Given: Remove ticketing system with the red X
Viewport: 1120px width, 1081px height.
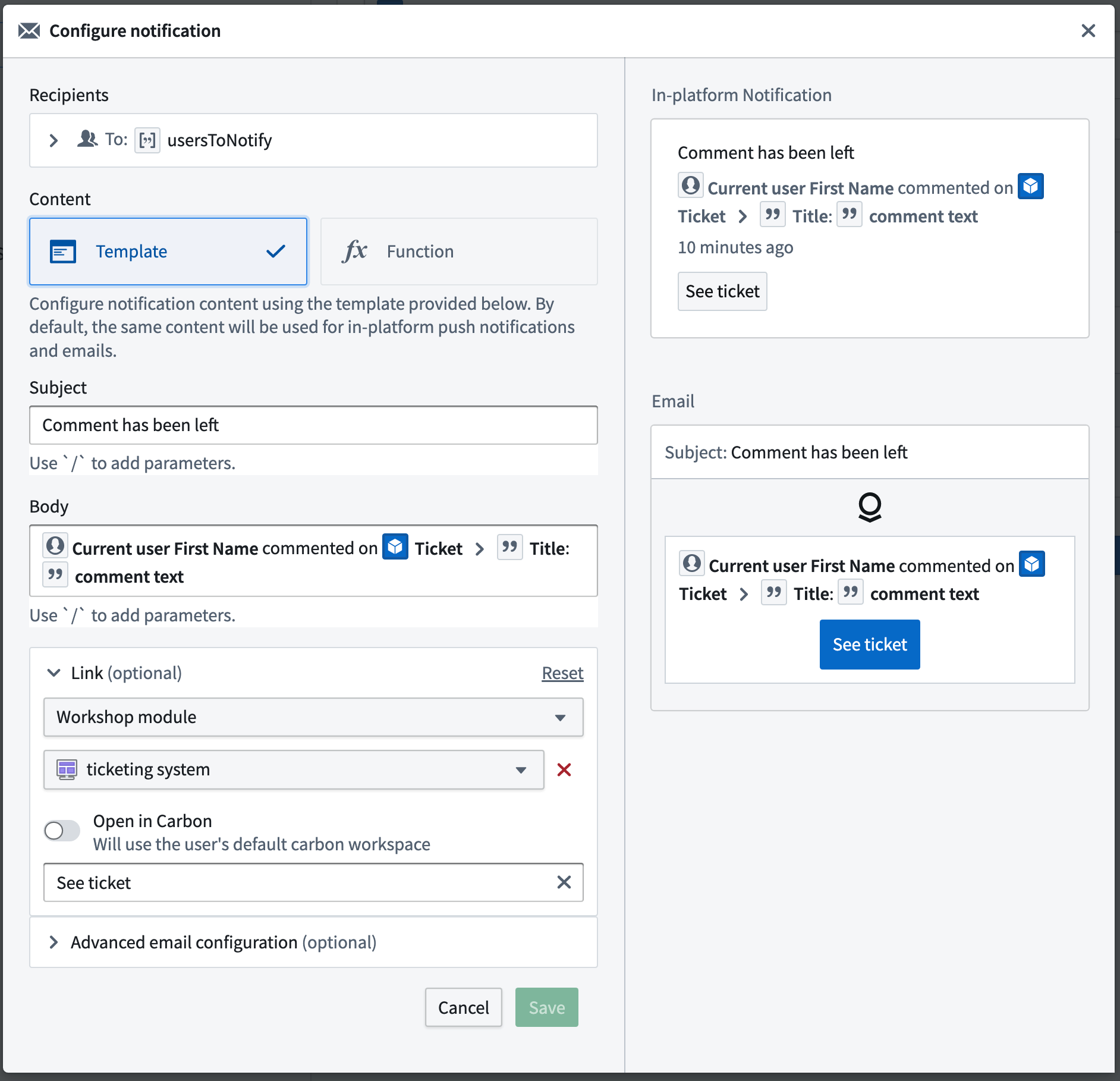Looking at the screenshot, I should tap(564, 770).
